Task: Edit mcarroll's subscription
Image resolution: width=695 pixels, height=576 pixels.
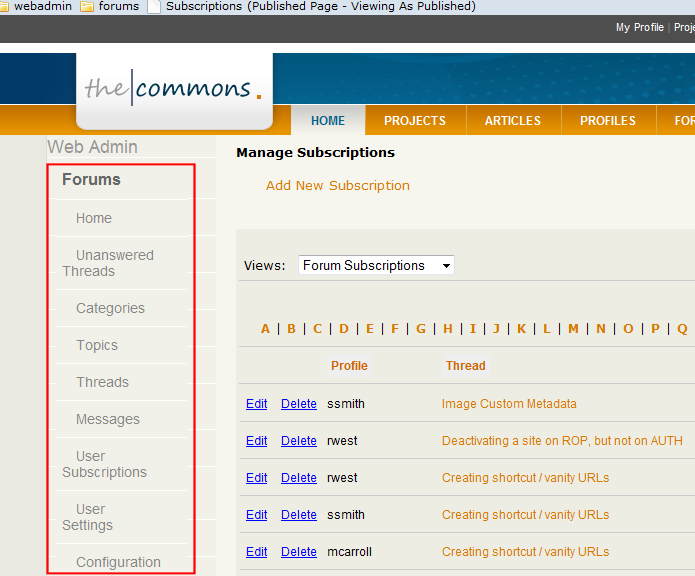Action: 257,552
